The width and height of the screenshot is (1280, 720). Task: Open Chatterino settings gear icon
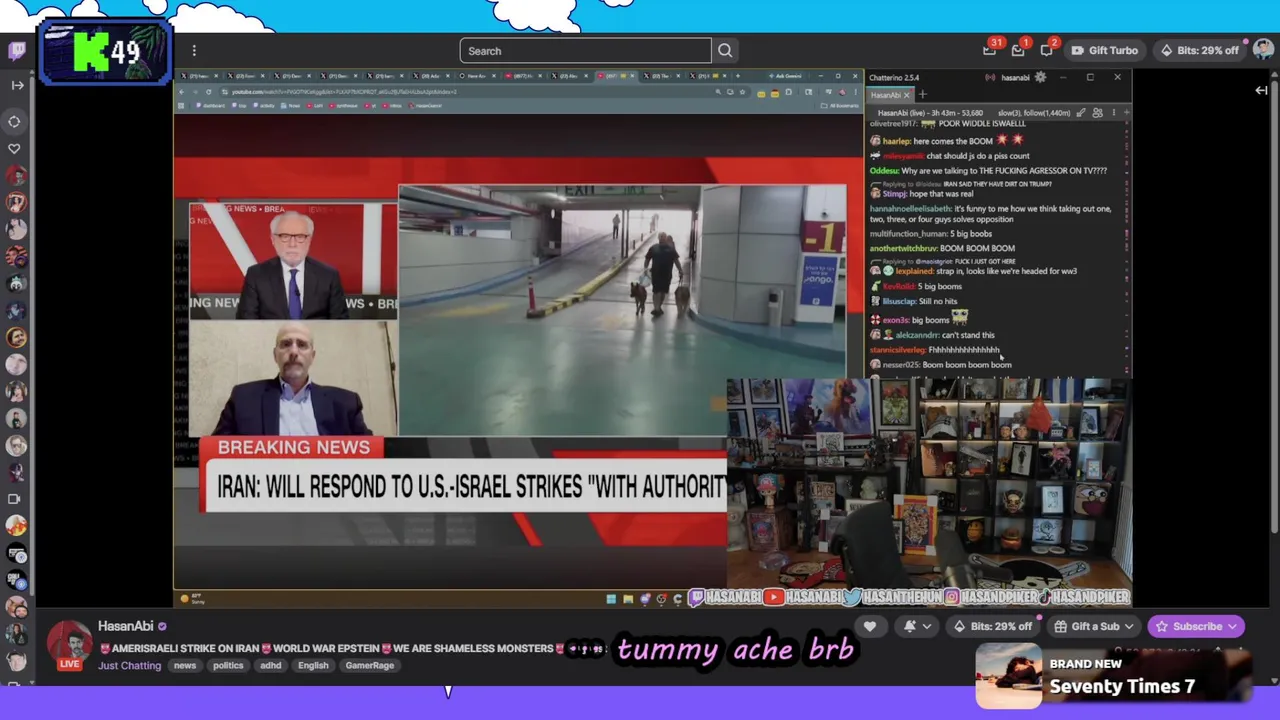point(1040,77)
